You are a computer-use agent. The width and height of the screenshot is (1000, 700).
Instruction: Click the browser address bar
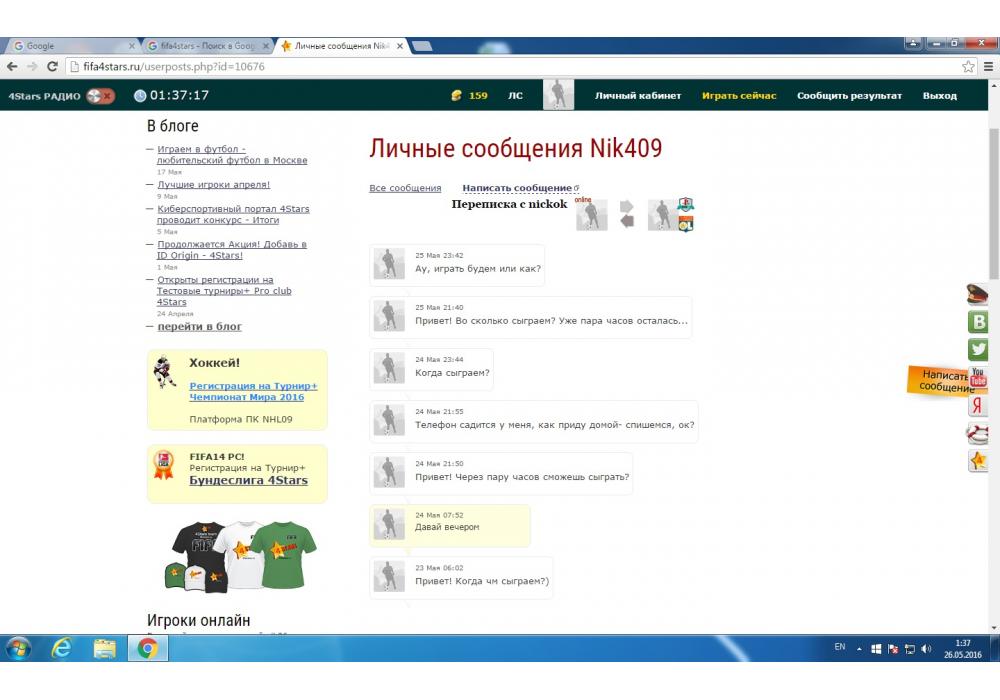coord(500,67)
